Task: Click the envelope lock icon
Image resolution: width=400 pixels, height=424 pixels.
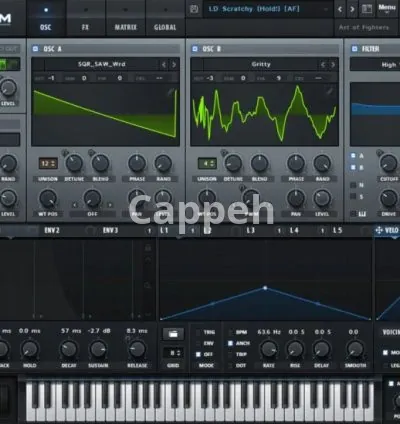Action: (148, 248)
